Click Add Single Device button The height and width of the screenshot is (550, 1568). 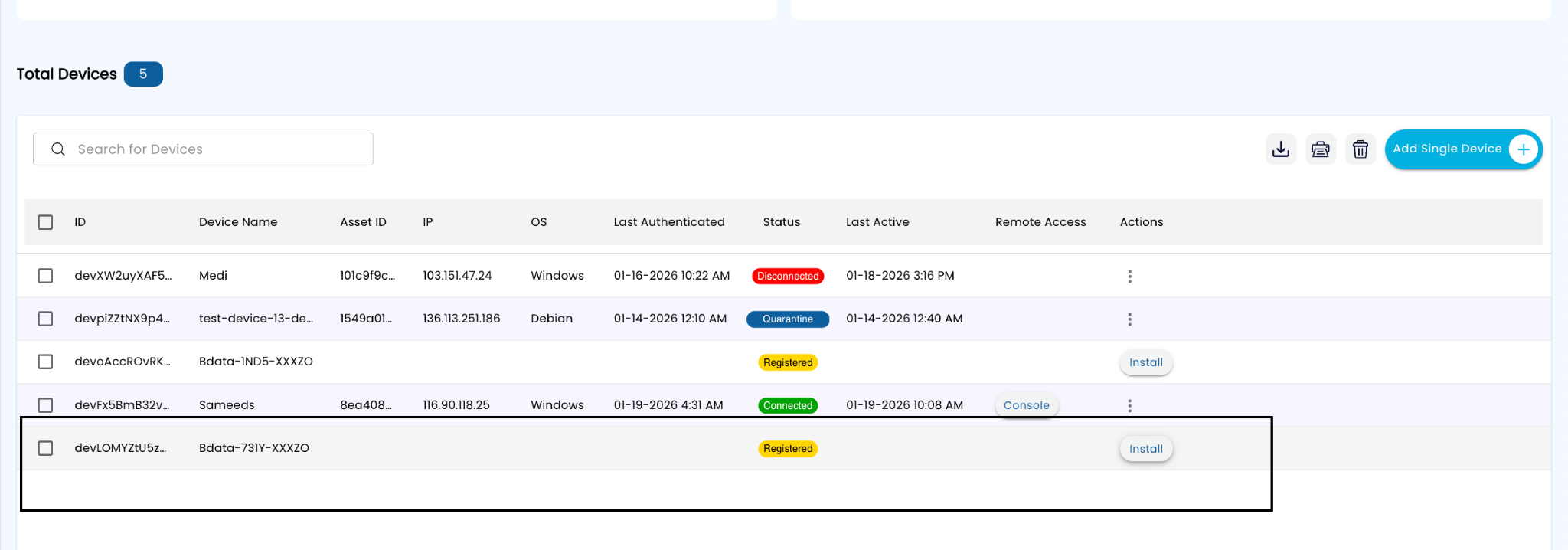coord(1463,149)
